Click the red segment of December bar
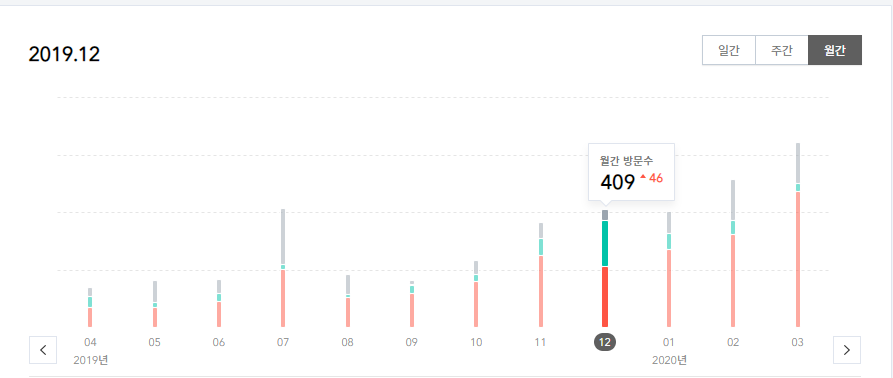 point(605,297)
